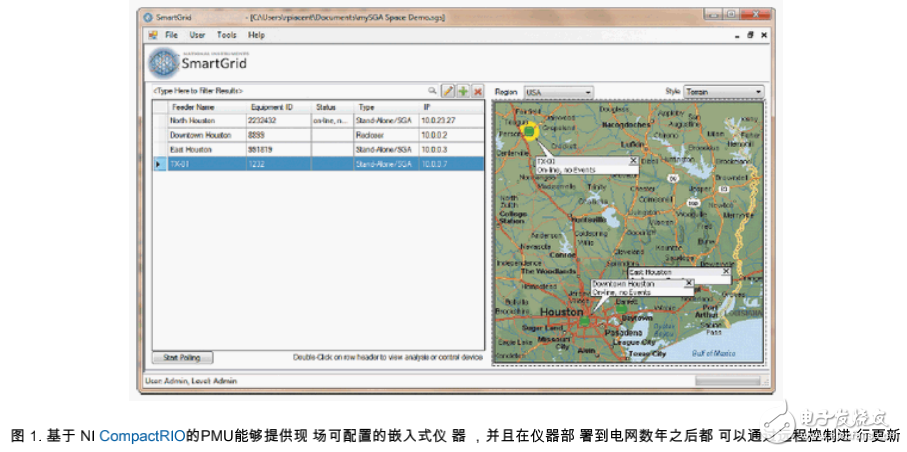Close the TX-01 map callout
The height and width of the screenshot is (452, 907).
[632, 160]
